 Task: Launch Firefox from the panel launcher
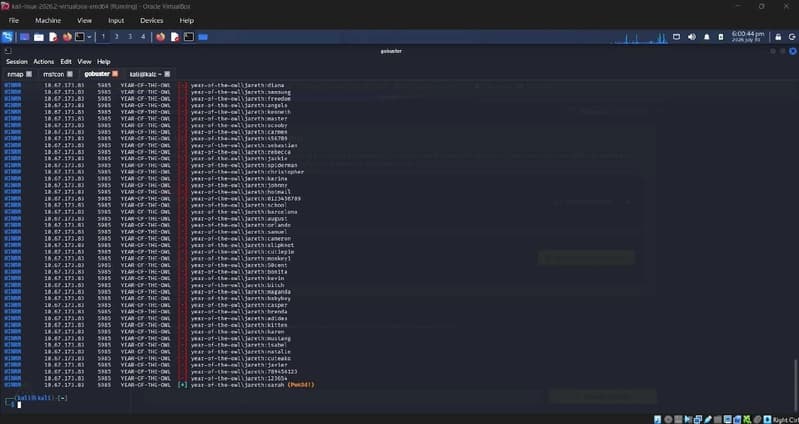click(67, 37)
